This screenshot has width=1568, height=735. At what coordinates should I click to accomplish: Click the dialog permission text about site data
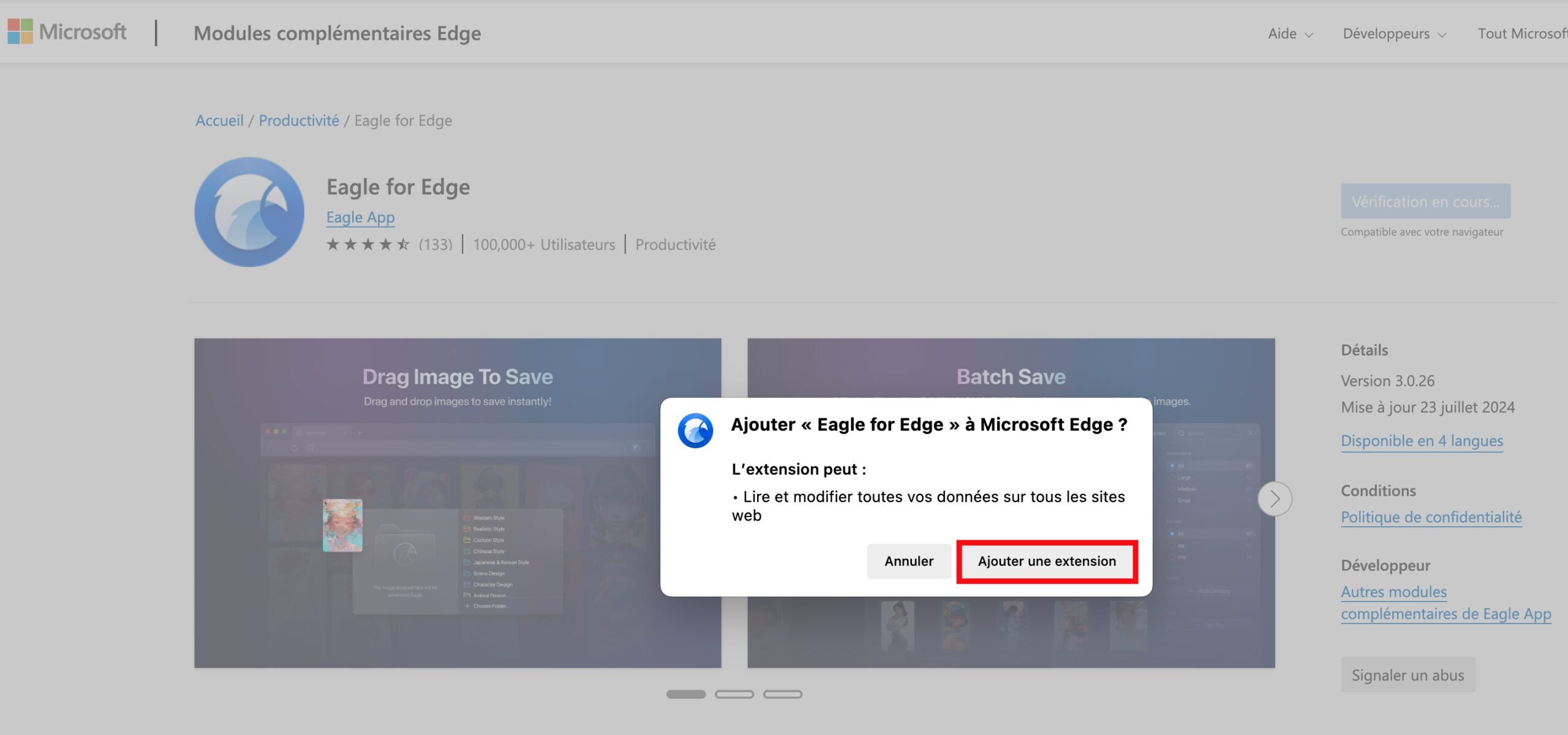(x=929, y=506)
